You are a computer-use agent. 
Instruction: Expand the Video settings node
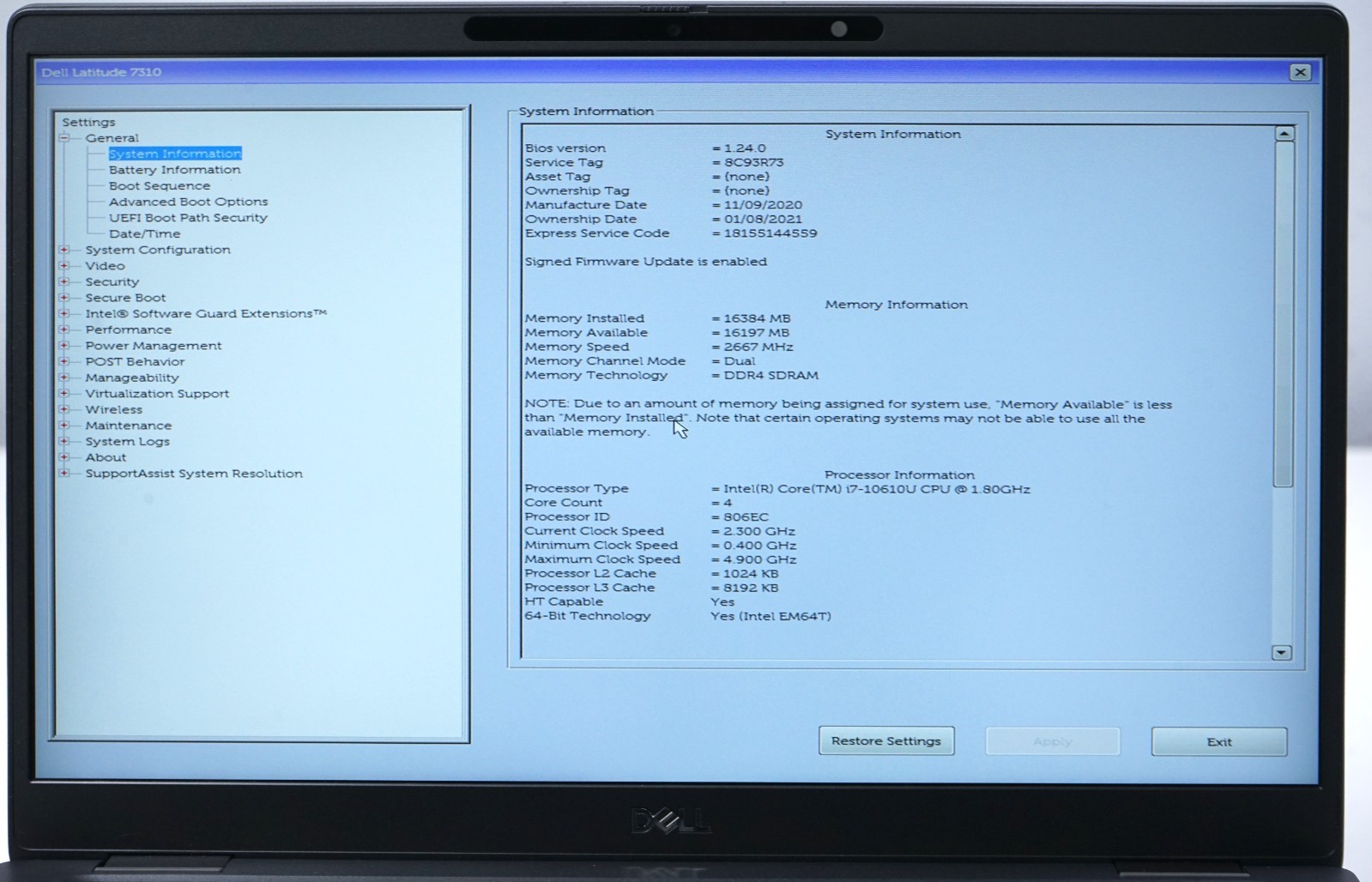point(64,266)
